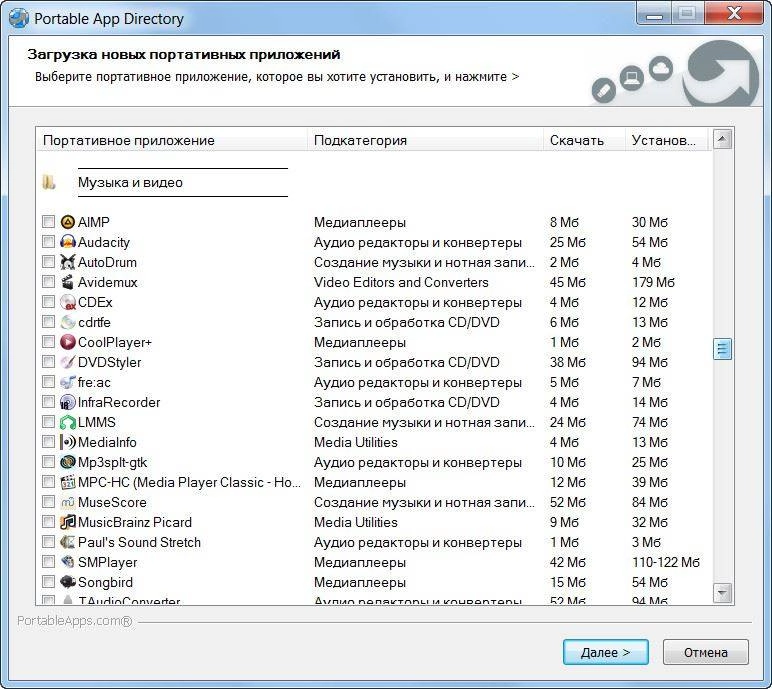
Task: Click the Video Editors and Converters subcategory text
Action: pos(401,282)
